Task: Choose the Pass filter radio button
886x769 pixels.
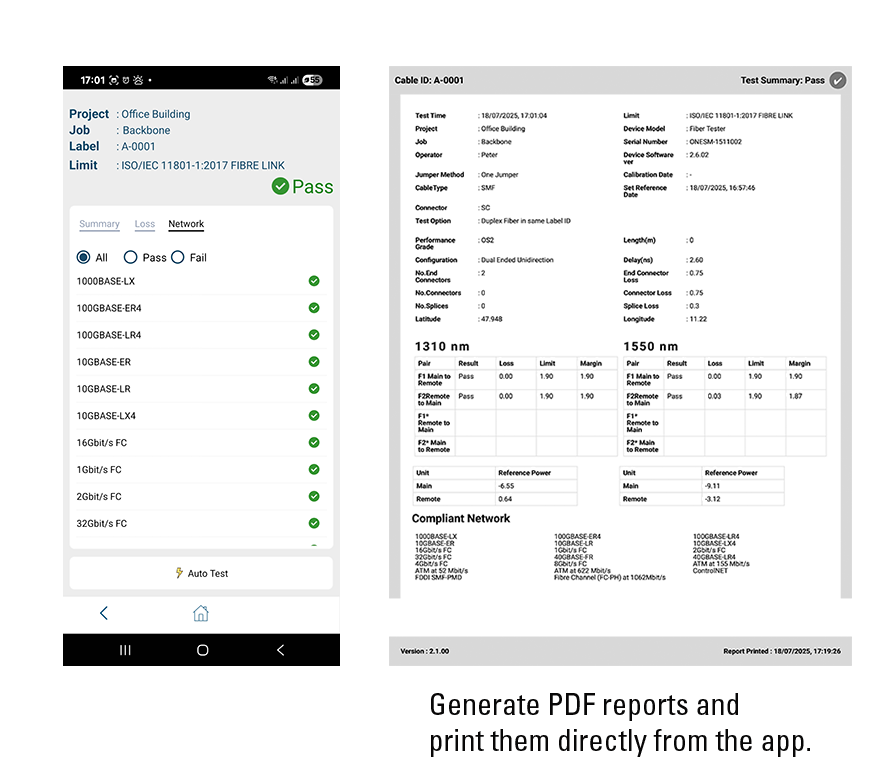Action: (x=131, y=257)
